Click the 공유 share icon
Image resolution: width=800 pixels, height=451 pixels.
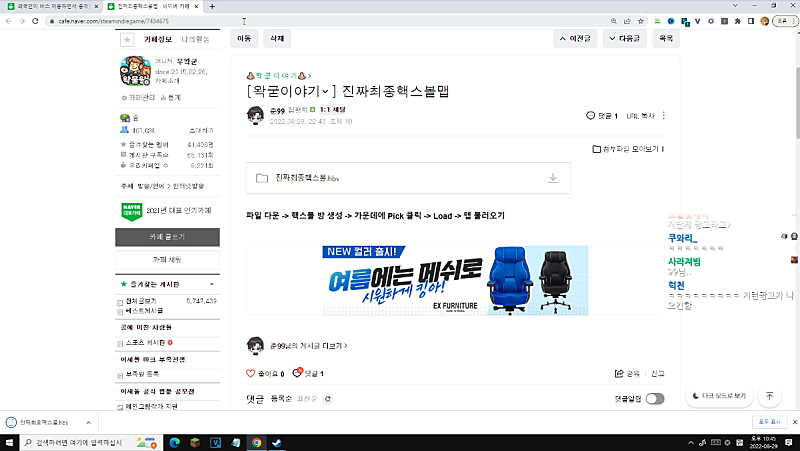point(620,374)
